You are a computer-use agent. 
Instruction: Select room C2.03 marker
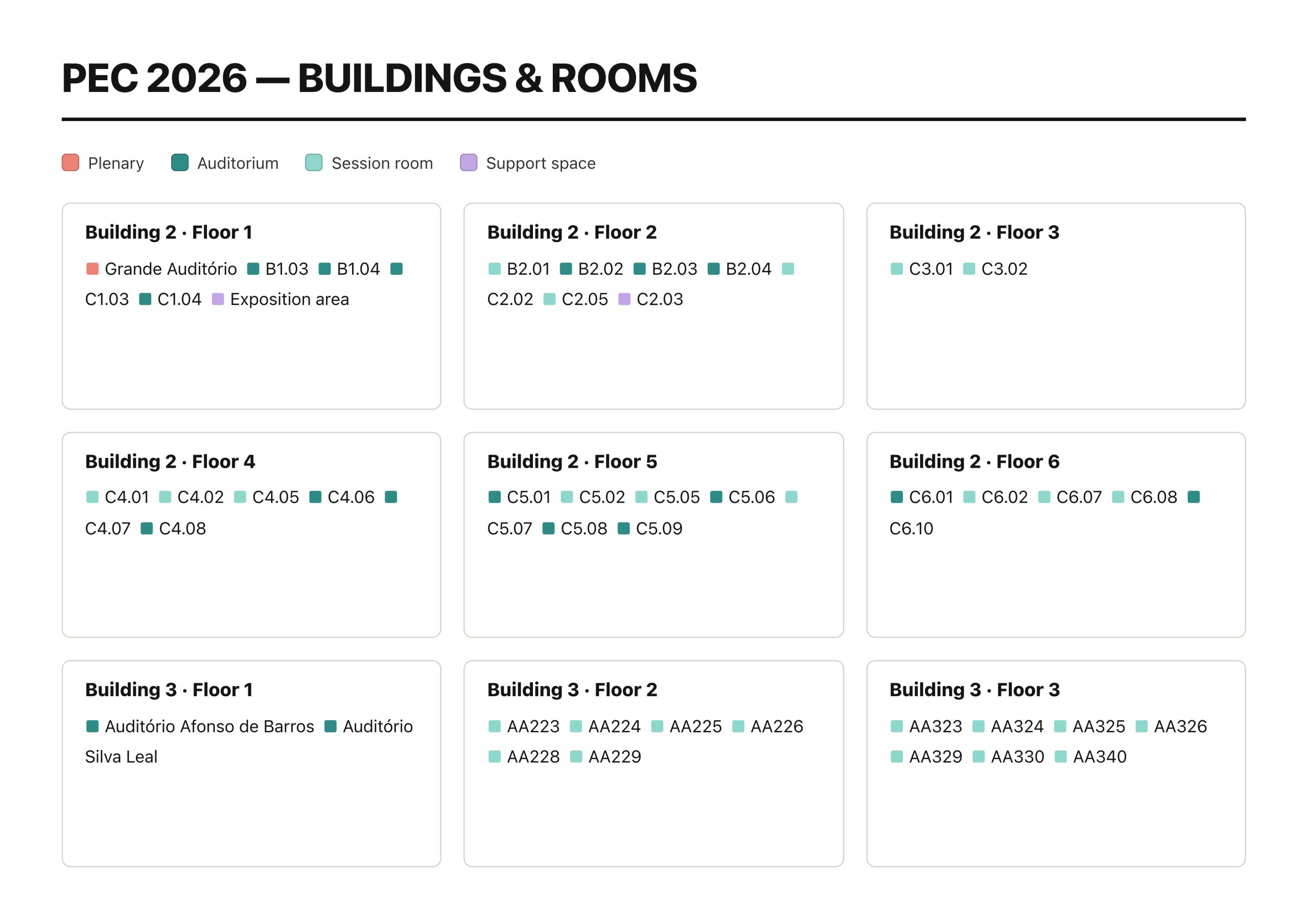[x=624, y=299]
